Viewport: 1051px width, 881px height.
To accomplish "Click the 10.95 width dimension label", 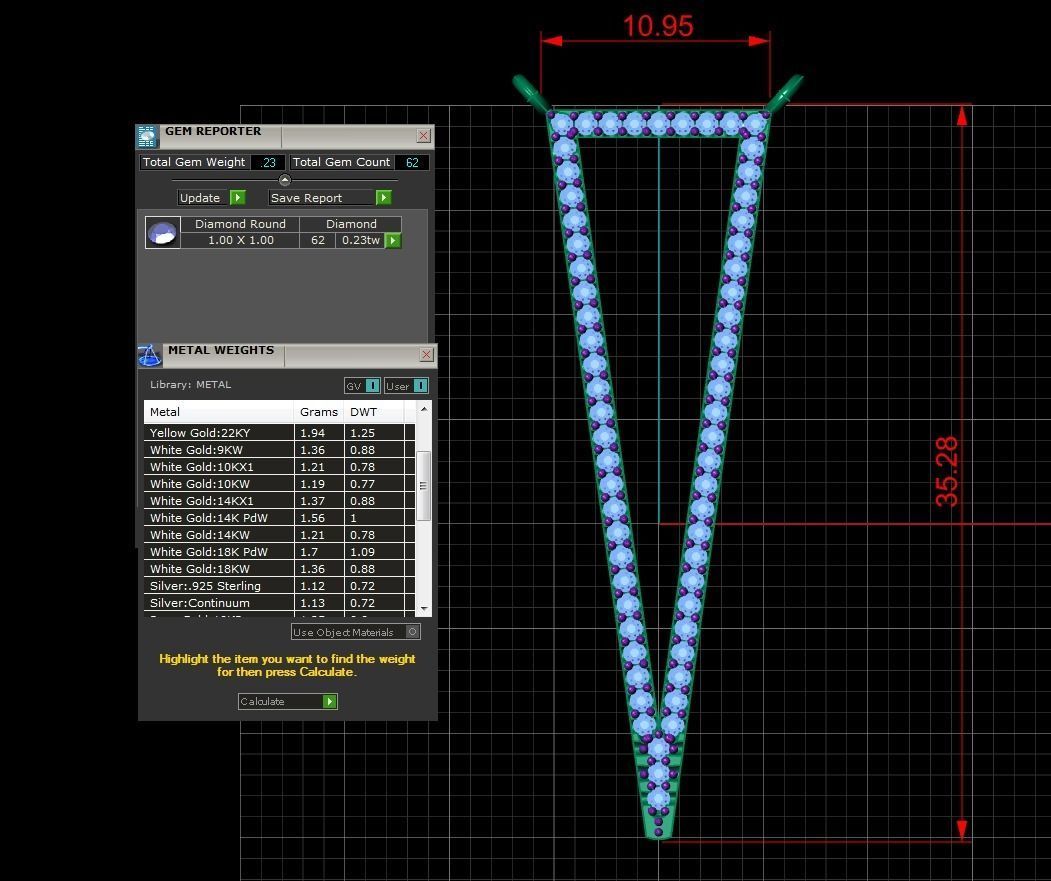I will (x=658, y=26).
